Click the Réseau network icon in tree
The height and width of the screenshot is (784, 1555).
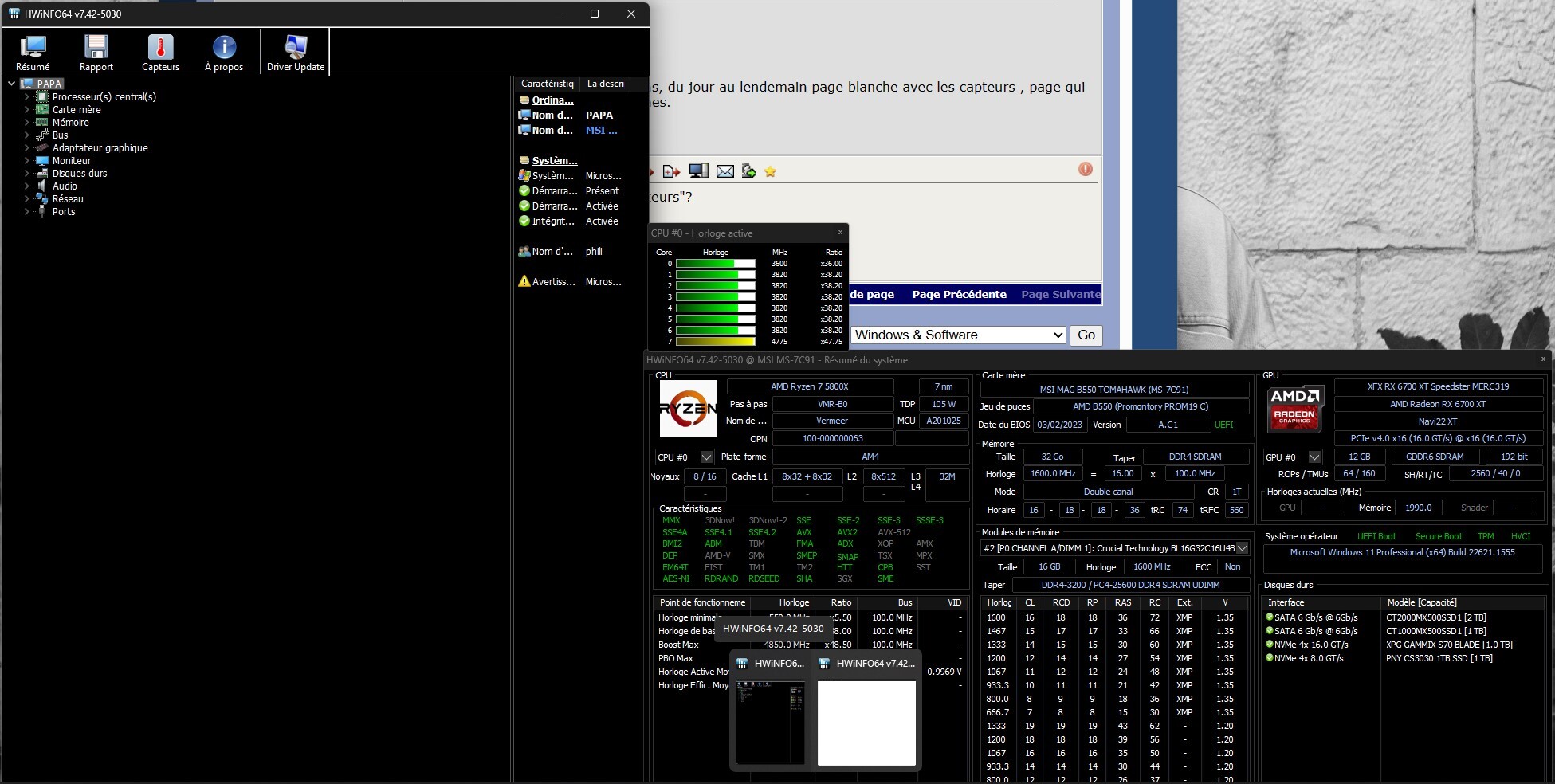(42, 199)
